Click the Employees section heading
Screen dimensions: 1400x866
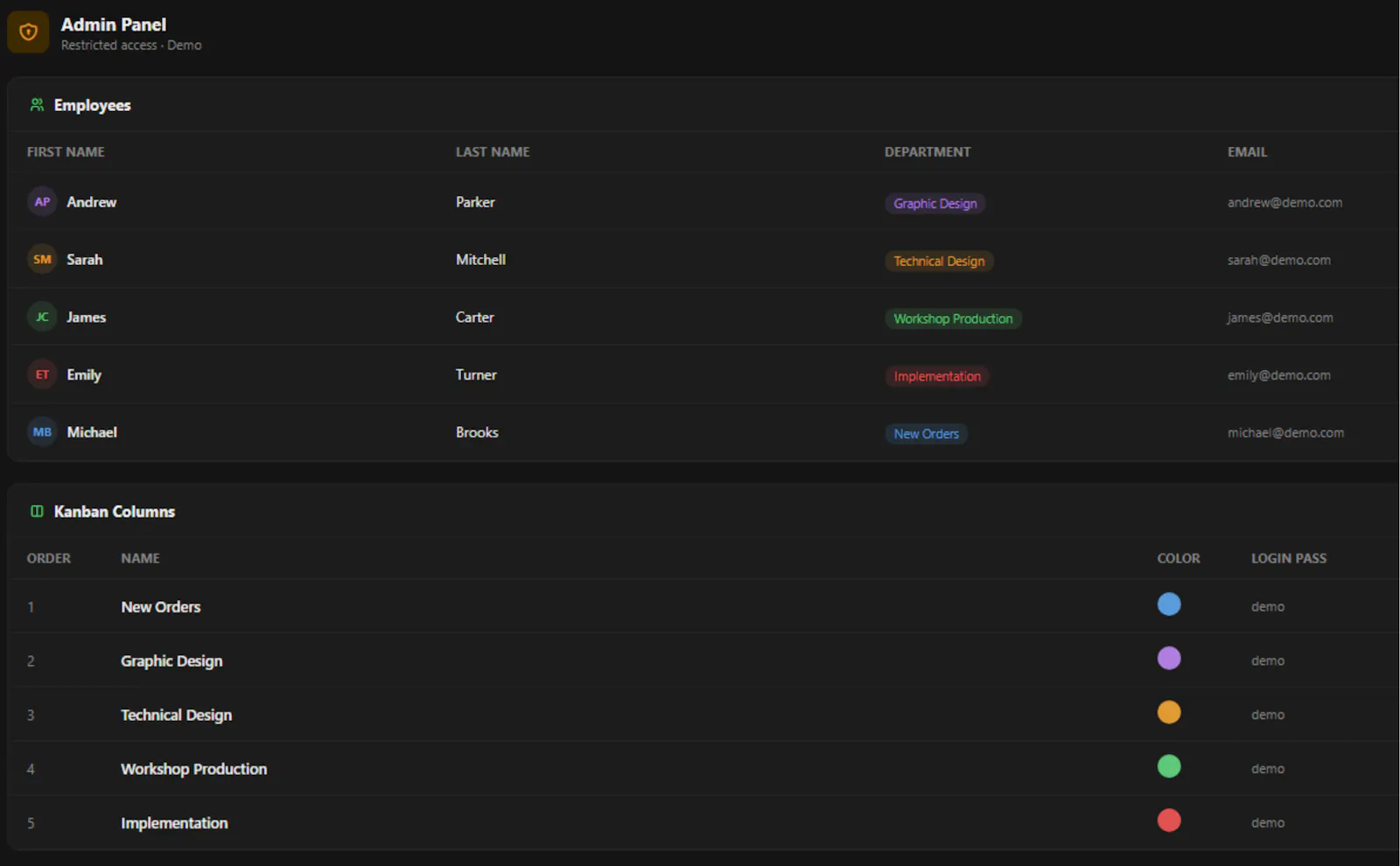pyautogui.click(x=92, y=105)
